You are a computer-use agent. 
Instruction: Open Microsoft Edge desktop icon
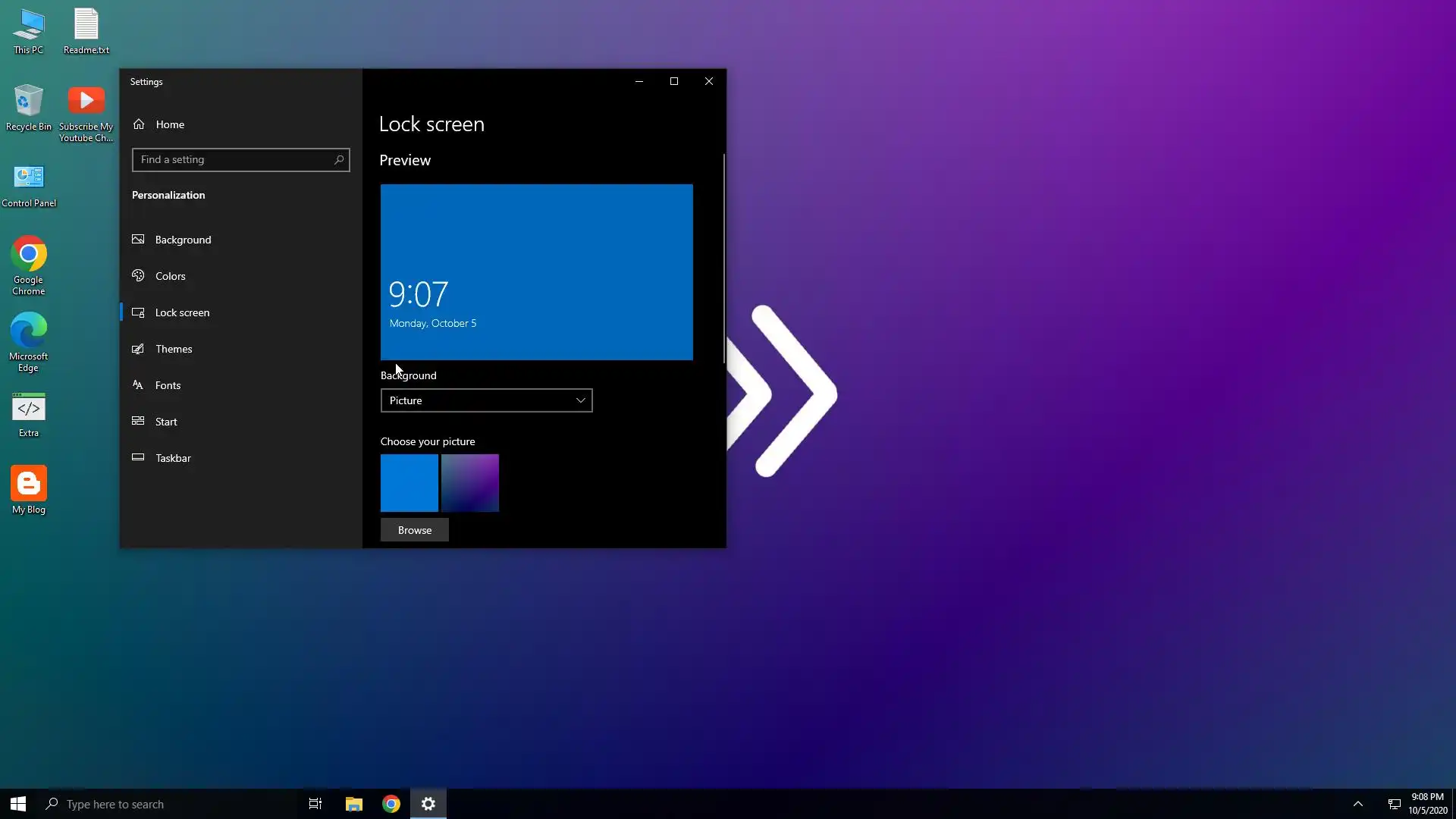pos(29,331)
